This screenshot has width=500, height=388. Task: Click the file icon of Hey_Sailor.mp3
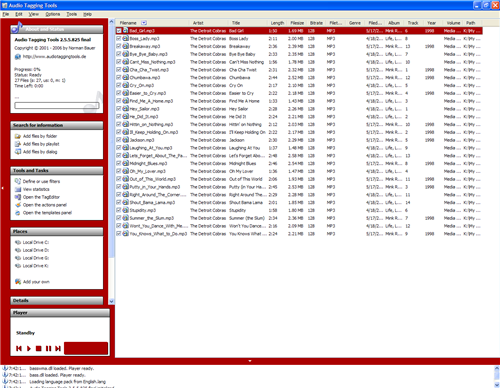tap(125, 109)
